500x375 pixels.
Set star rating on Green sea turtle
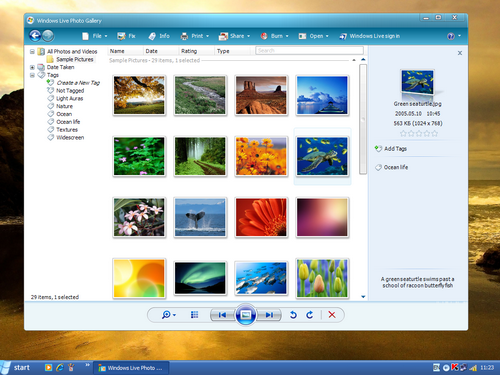point(419,134)
